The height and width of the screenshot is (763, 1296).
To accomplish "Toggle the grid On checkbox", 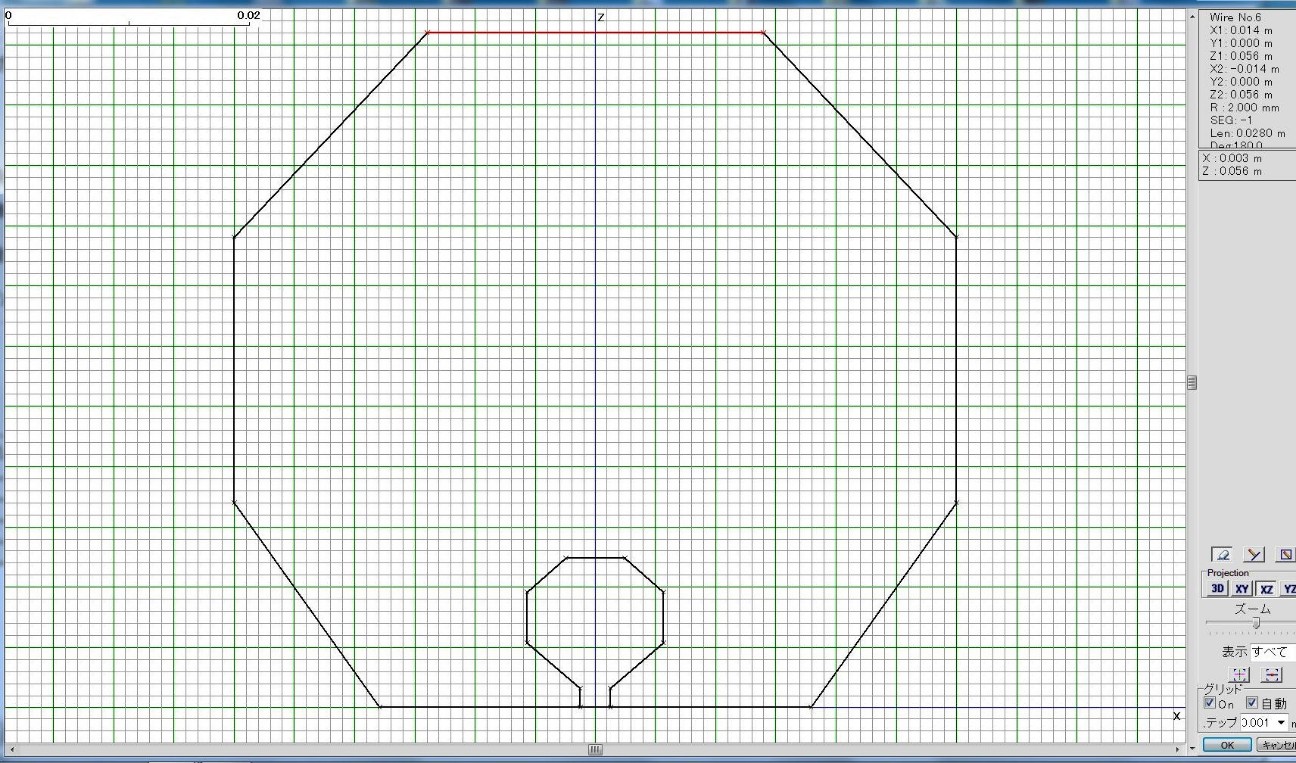I will pos(1210,703).
